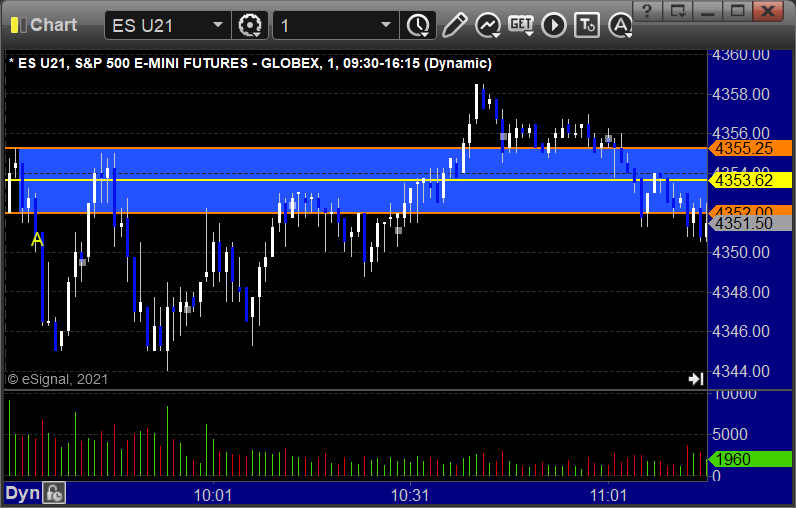The image size is (796, 508).
Task: Click the 4350.00 price axis label
Action: pyautogui.click(x=741, y=252)
